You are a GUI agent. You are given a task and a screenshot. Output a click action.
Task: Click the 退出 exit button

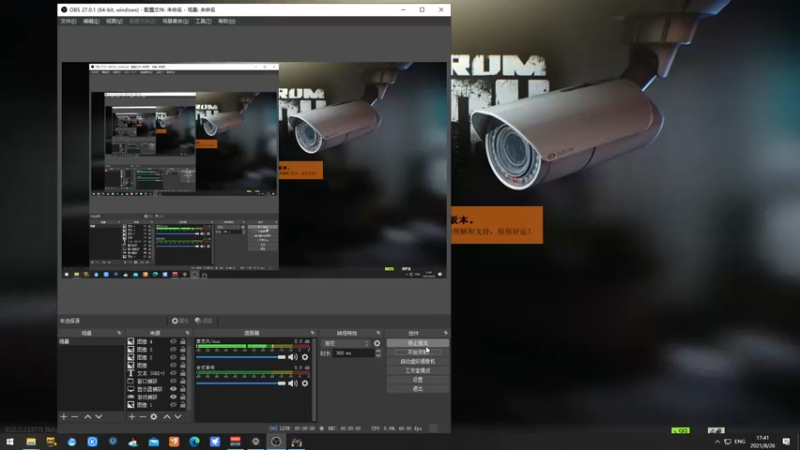[x=418, y=389]
